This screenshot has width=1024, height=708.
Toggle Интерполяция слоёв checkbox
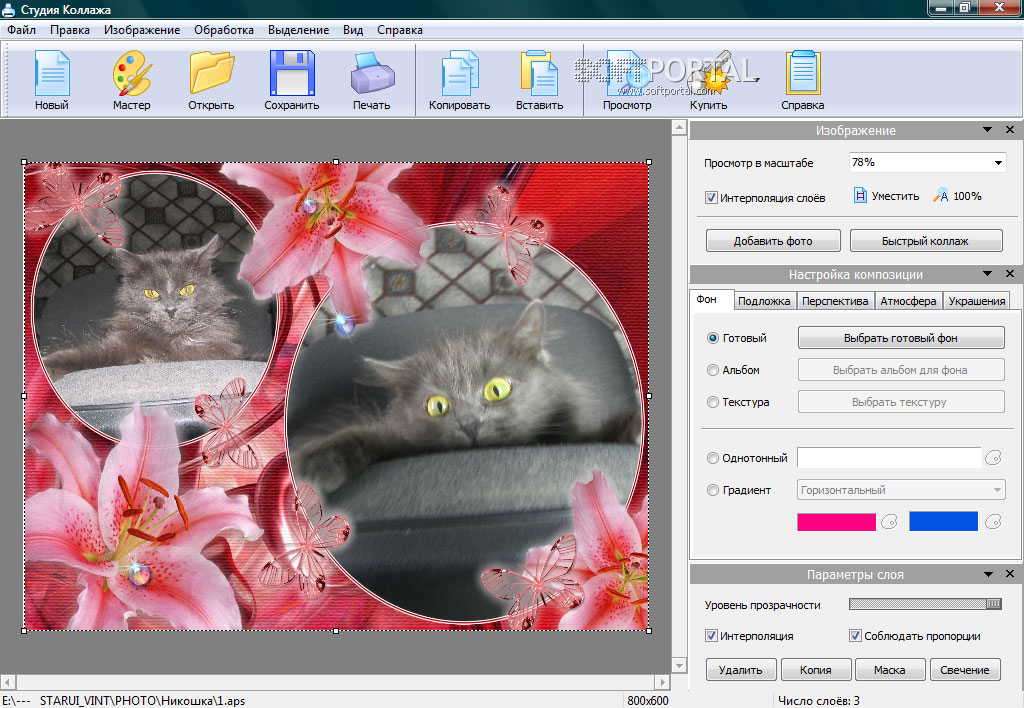[711, 197]
